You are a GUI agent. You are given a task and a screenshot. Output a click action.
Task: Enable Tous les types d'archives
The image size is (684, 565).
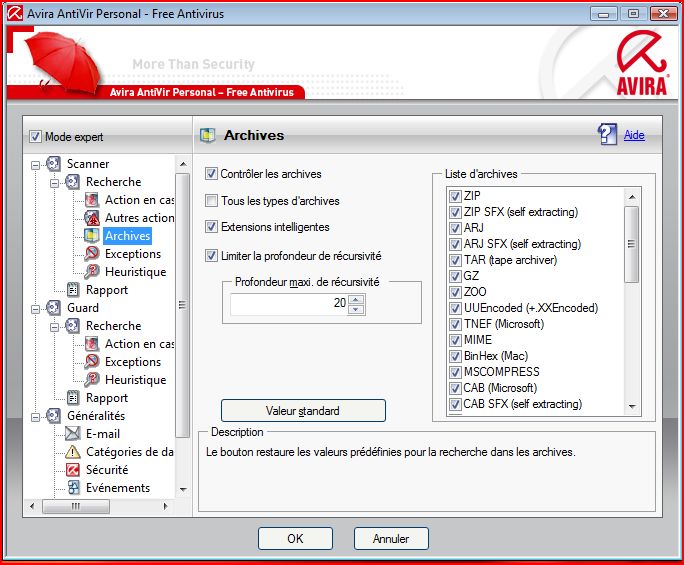211,201
